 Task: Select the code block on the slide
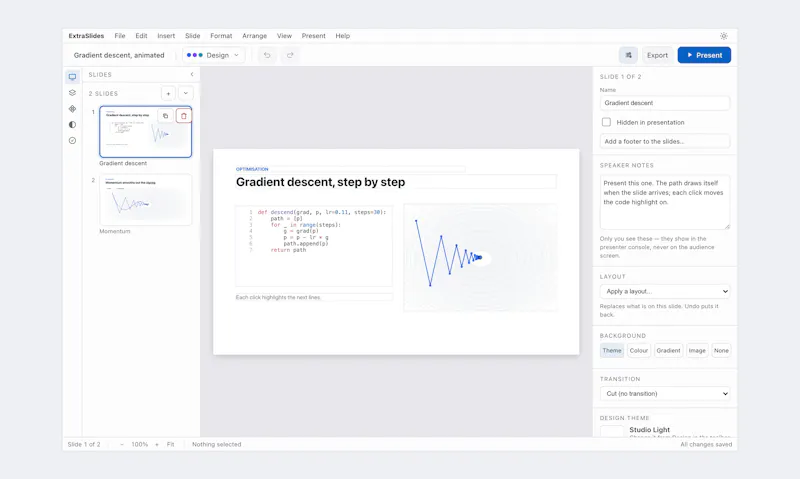click(314, 246)
